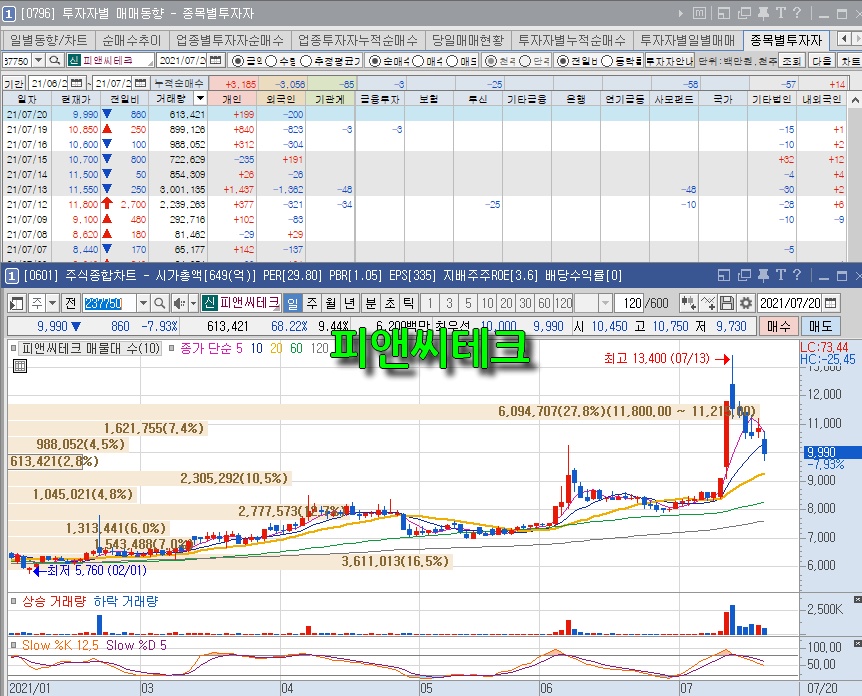Screen dimensions: 862x696
Task: Click the cascade windows icon in investor title bar
Action: [x=744, y=13]
